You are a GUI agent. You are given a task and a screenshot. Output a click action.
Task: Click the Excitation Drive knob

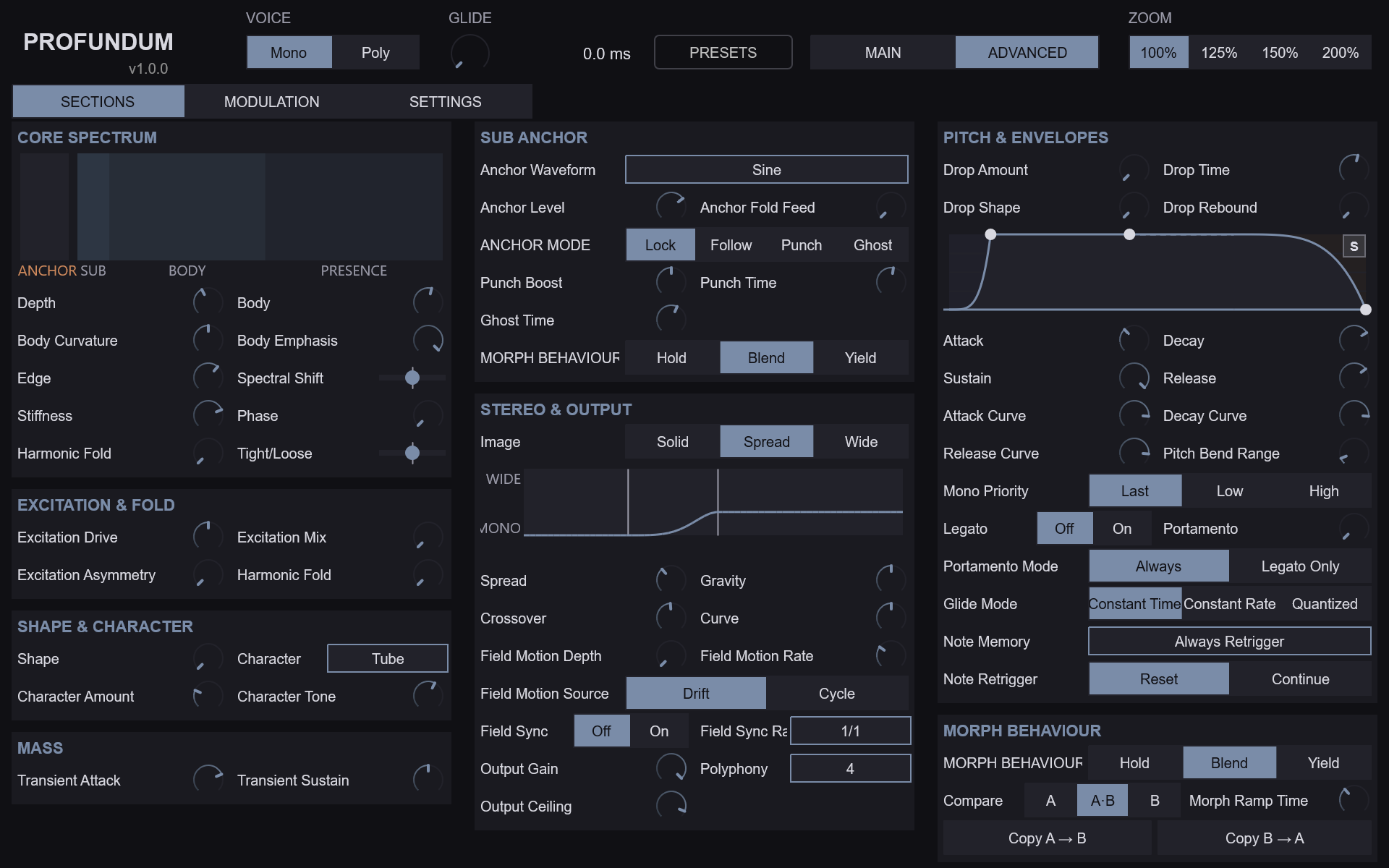(x=208, y=537)
